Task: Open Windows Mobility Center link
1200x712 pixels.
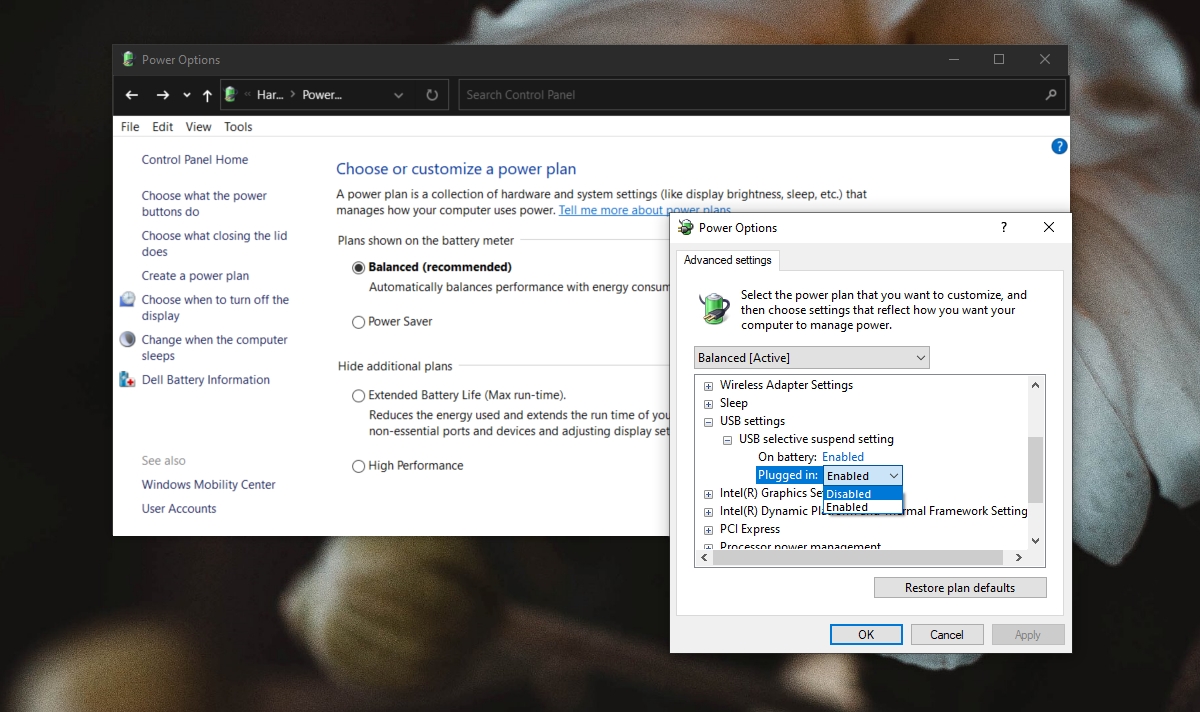Action: point(208,485)
